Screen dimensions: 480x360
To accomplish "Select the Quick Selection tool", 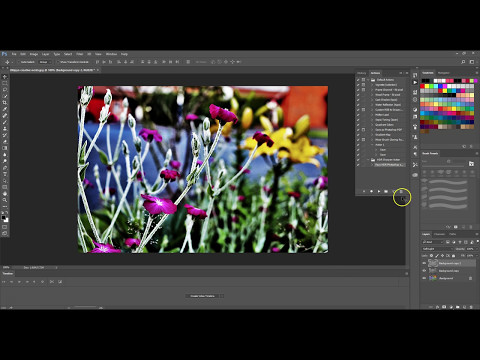I will [x=5, y=96].
